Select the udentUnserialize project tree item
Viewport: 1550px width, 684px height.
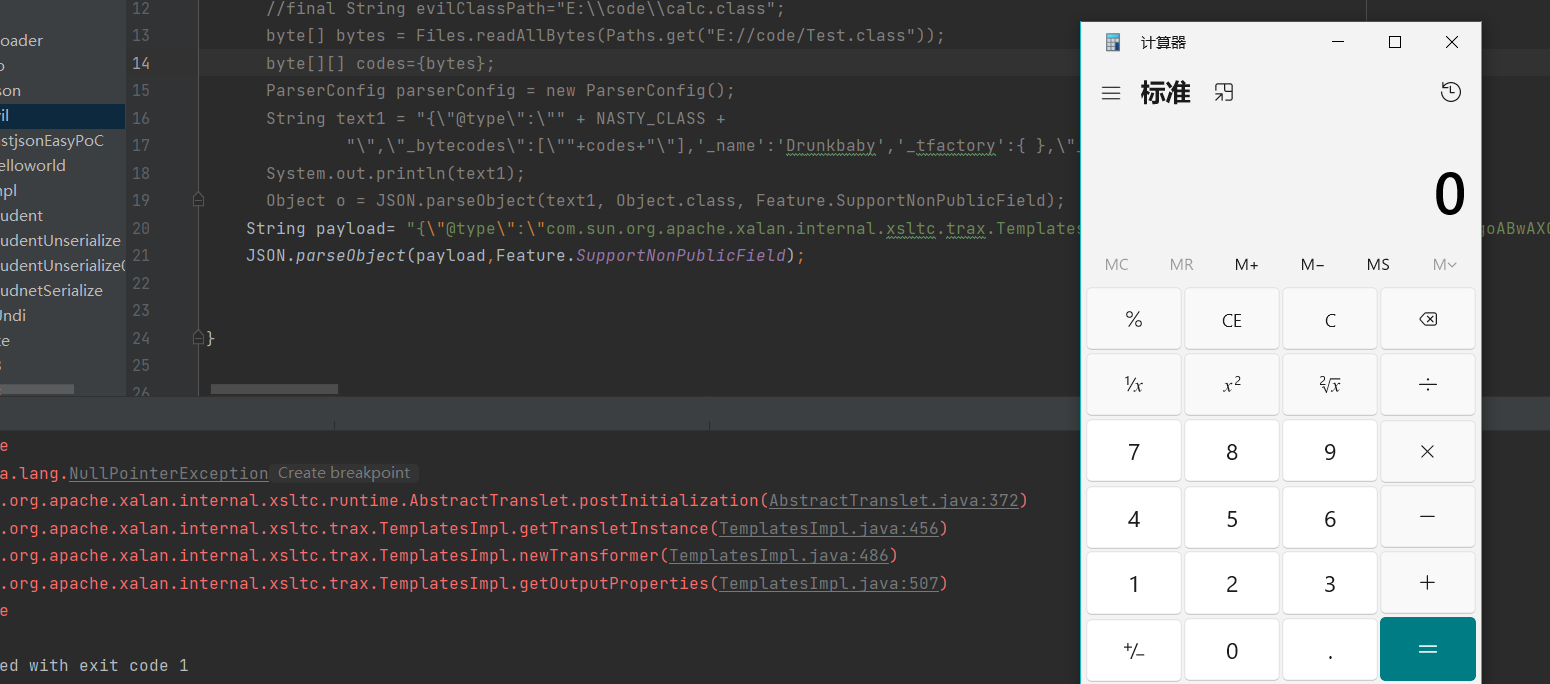pos(60,240)
